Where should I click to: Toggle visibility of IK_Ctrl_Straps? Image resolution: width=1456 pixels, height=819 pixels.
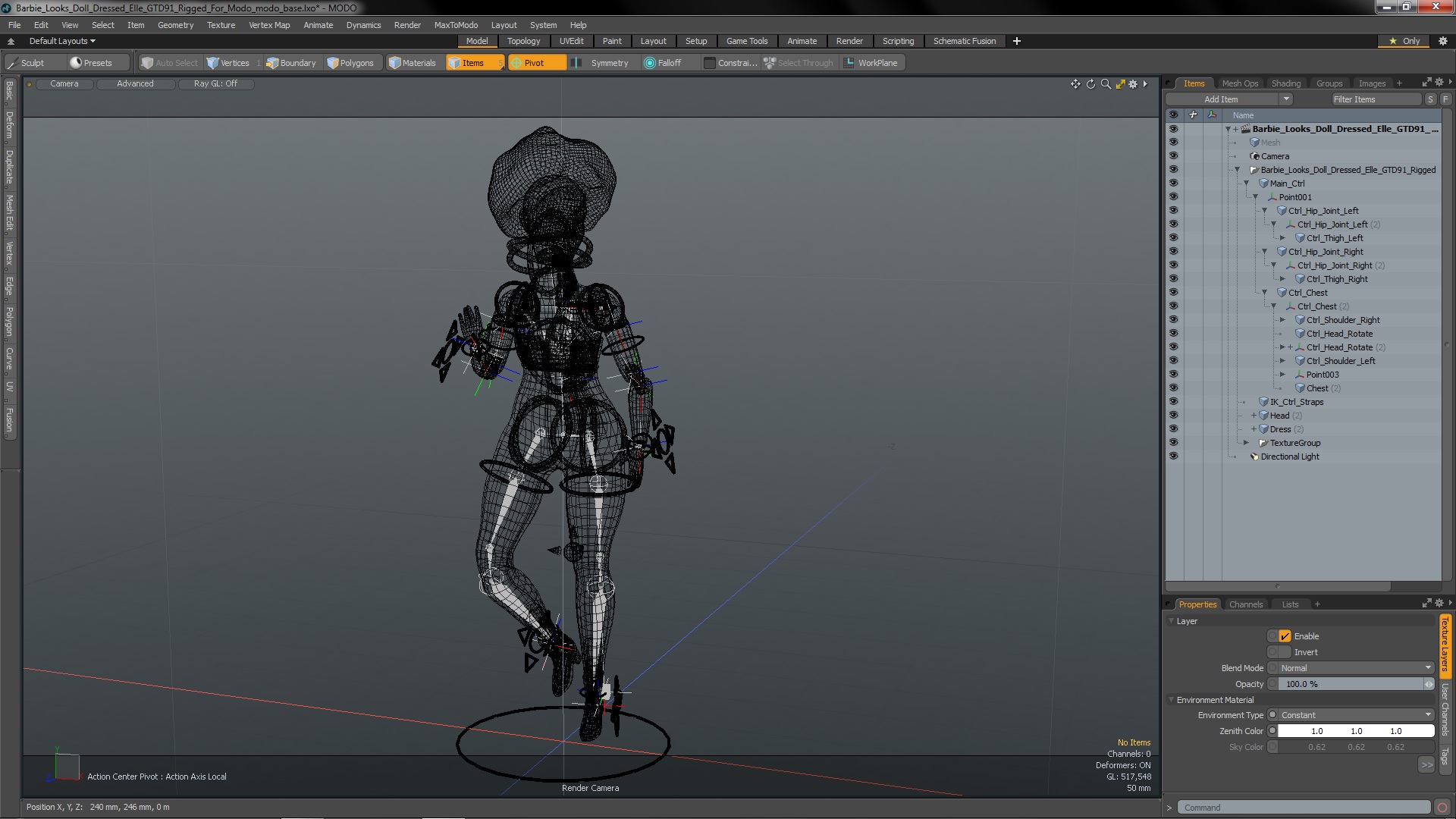coord(1173,402)
